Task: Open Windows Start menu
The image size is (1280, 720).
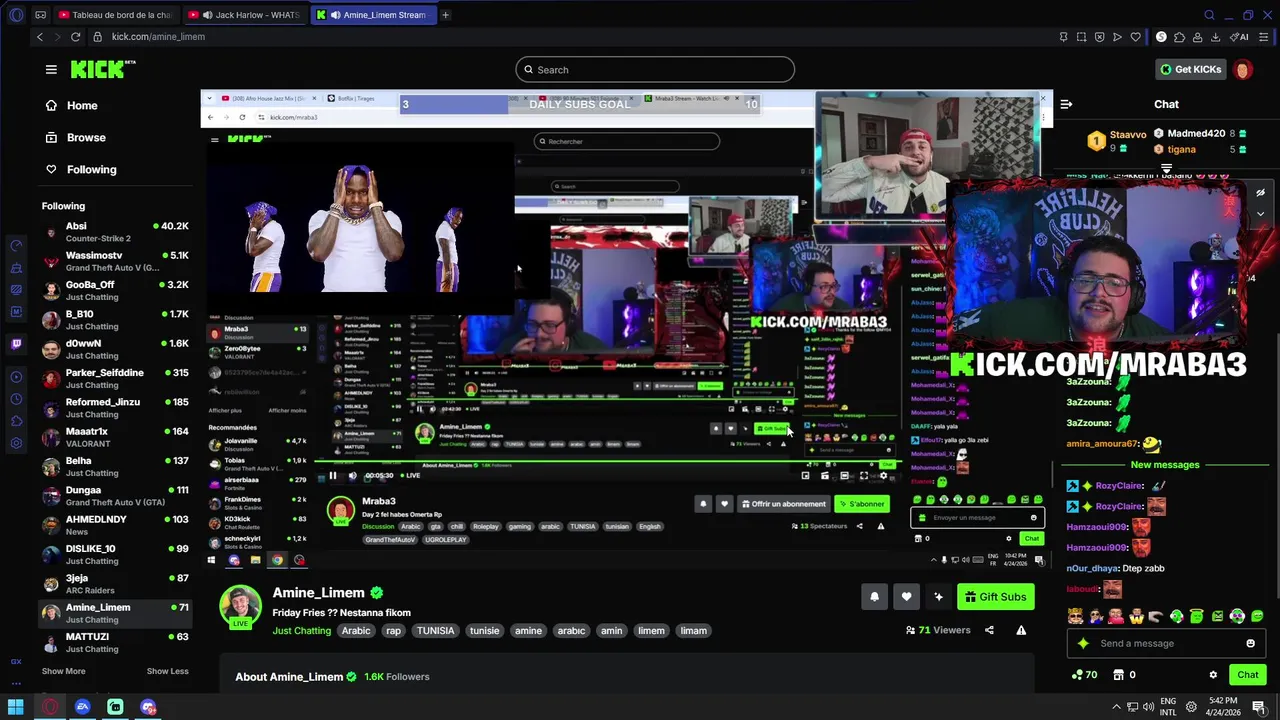Action: click(x=16, y=707)
